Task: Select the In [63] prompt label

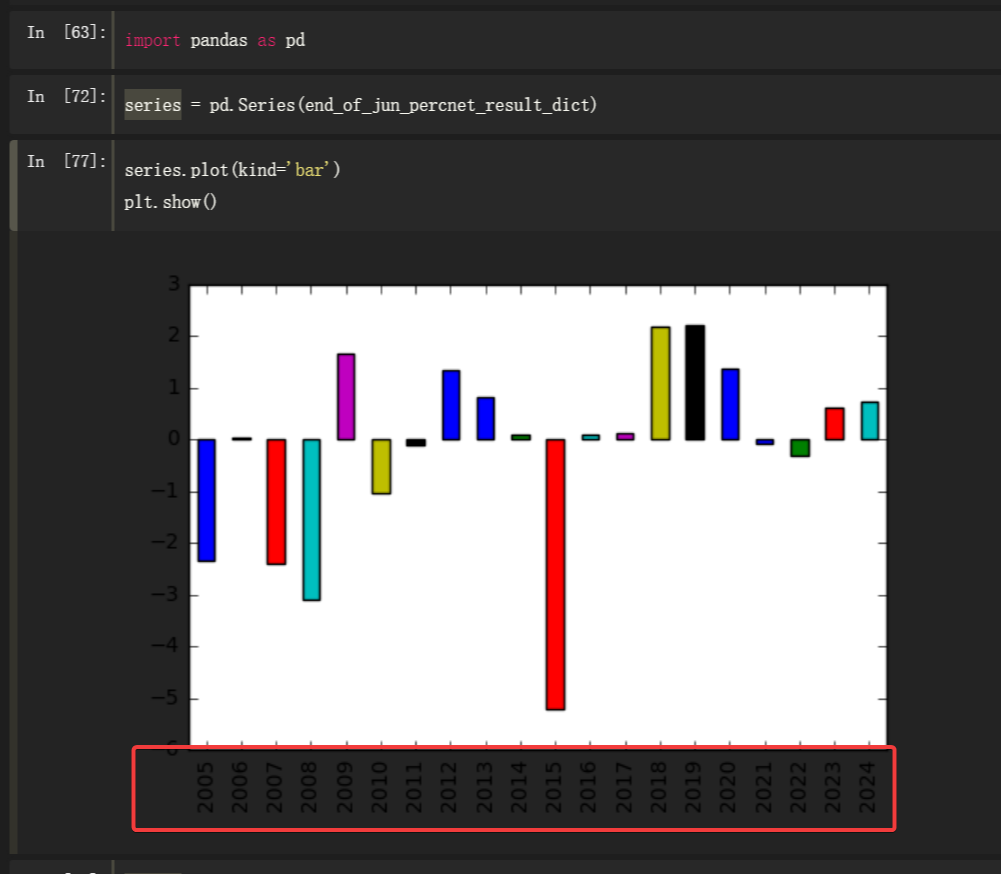Action: point(66,32)
